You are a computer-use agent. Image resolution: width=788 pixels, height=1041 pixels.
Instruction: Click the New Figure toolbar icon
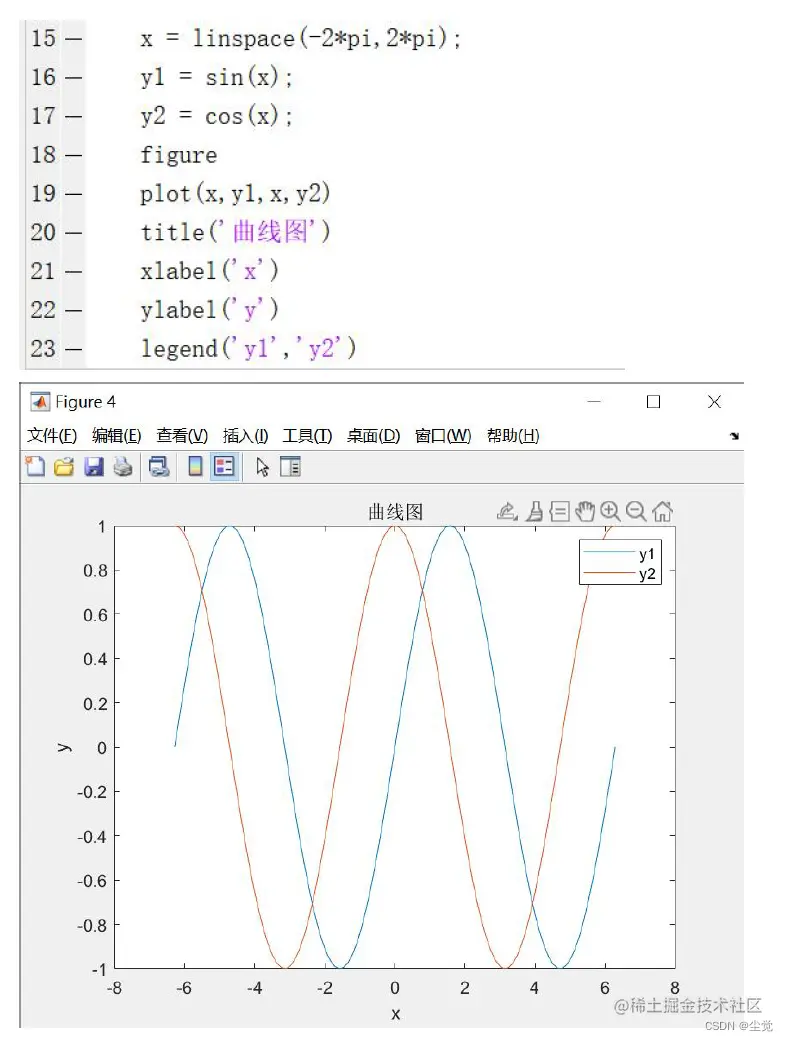coord(35,467)
